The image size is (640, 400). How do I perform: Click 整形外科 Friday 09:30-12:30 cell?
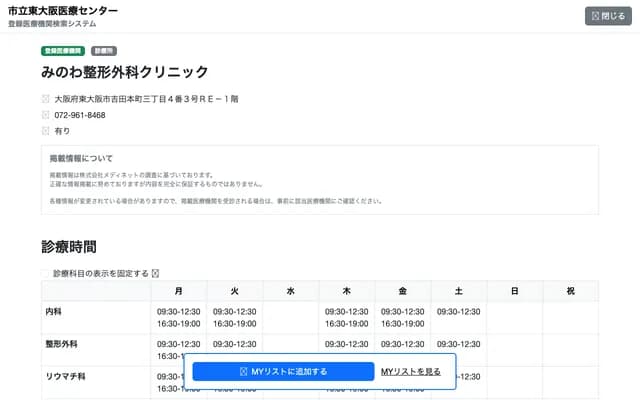pyautogui.click(x=403, y=344)
